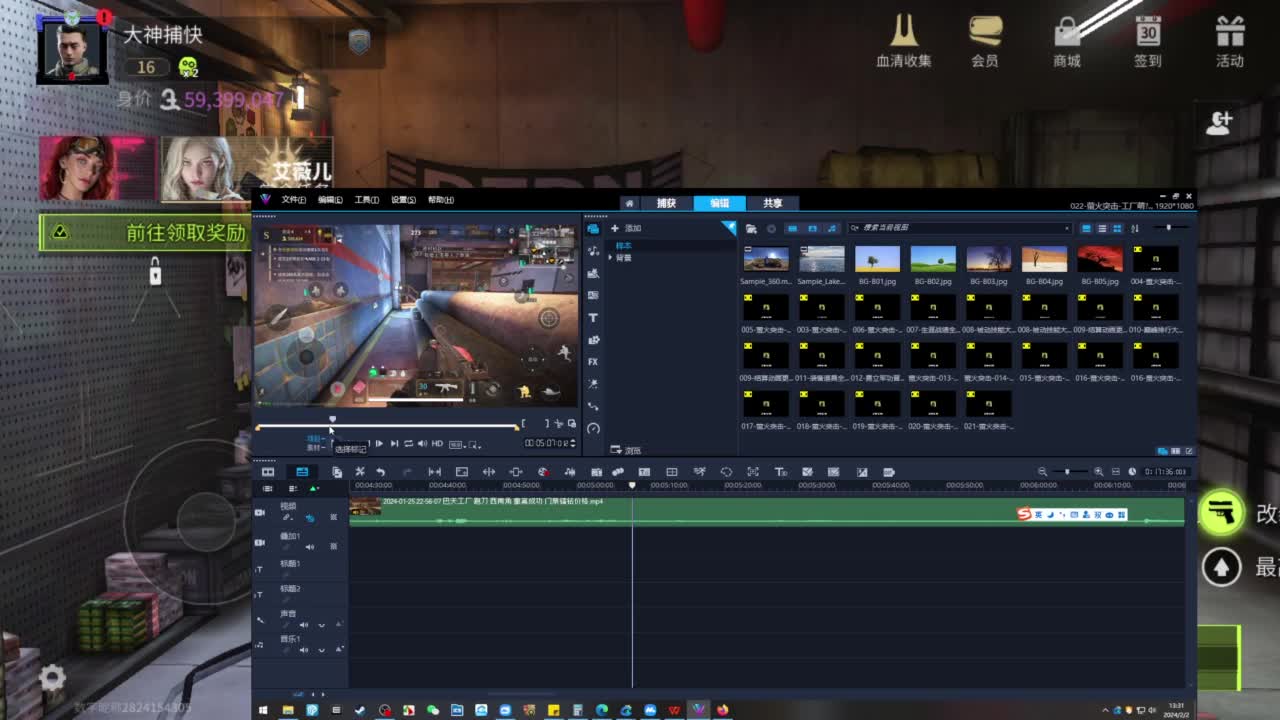1280x720 pixels.
Task: Open the Sound/audio library icon
Action: (x=593, y=251)
